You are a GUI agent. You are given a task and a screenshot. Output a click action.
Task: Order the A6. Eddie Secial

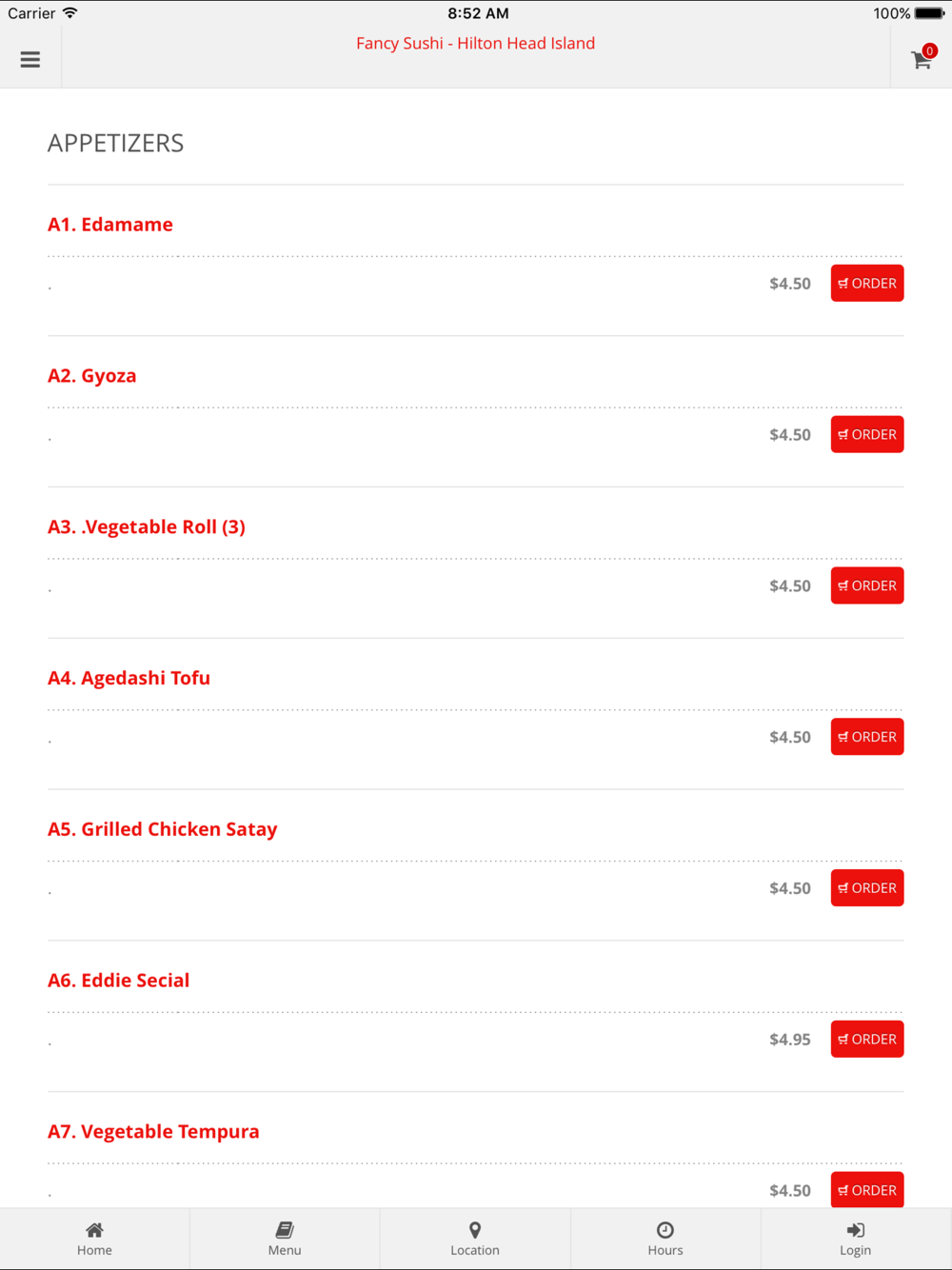click(x=867, y=1040)
